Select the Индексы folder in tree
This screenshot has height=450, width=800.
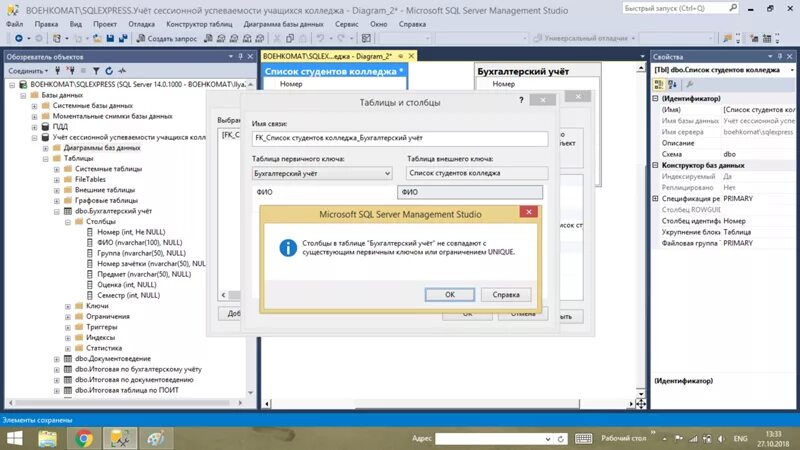tap(100, 337)
